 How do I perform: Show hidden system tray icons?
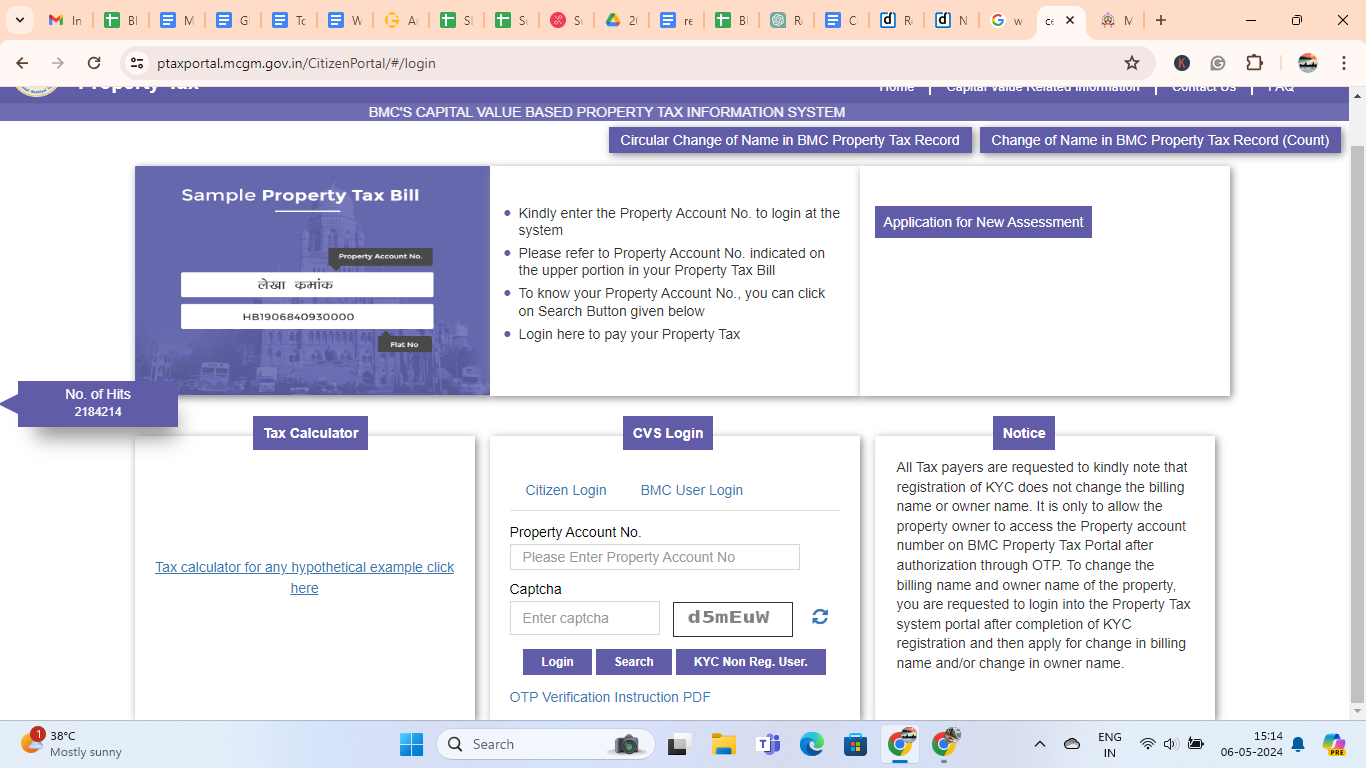pos(1040,744)
